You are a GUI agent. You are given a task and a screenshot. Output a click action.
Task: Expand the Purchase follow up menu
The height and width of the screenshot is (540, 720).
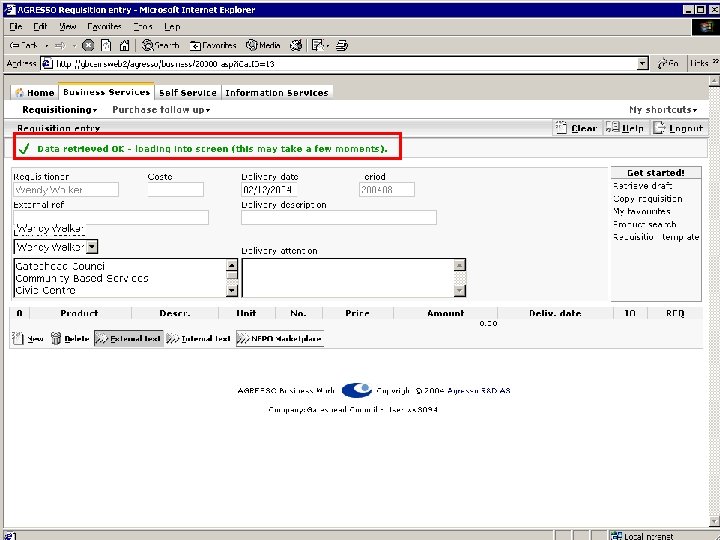(x=161, y=110)
